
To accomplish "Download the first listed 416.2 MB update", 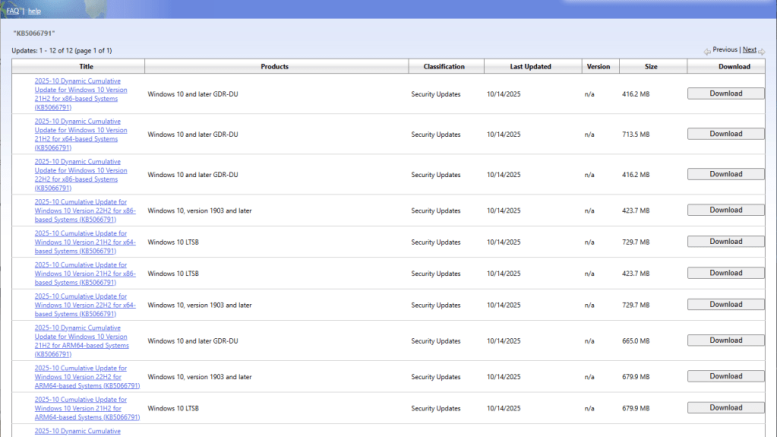I will 725,93.
